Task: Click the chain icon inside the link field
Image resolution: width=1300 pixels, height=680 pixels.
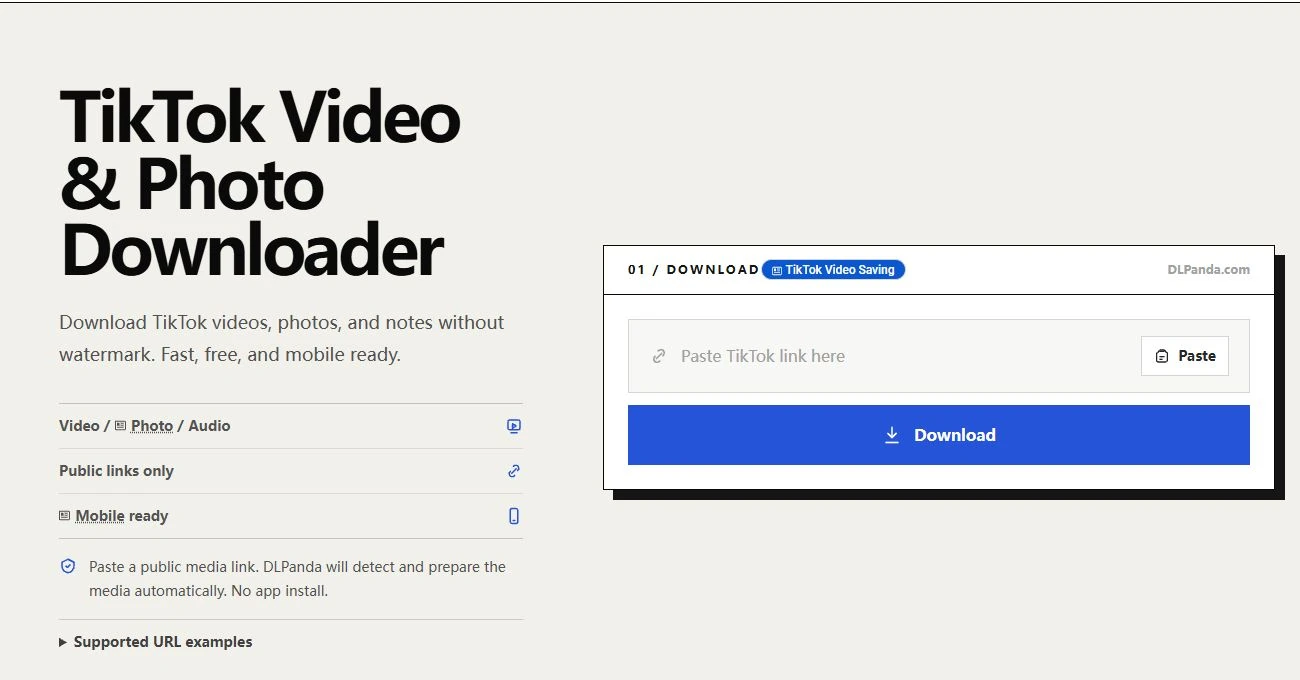Action: click(659, 356)
